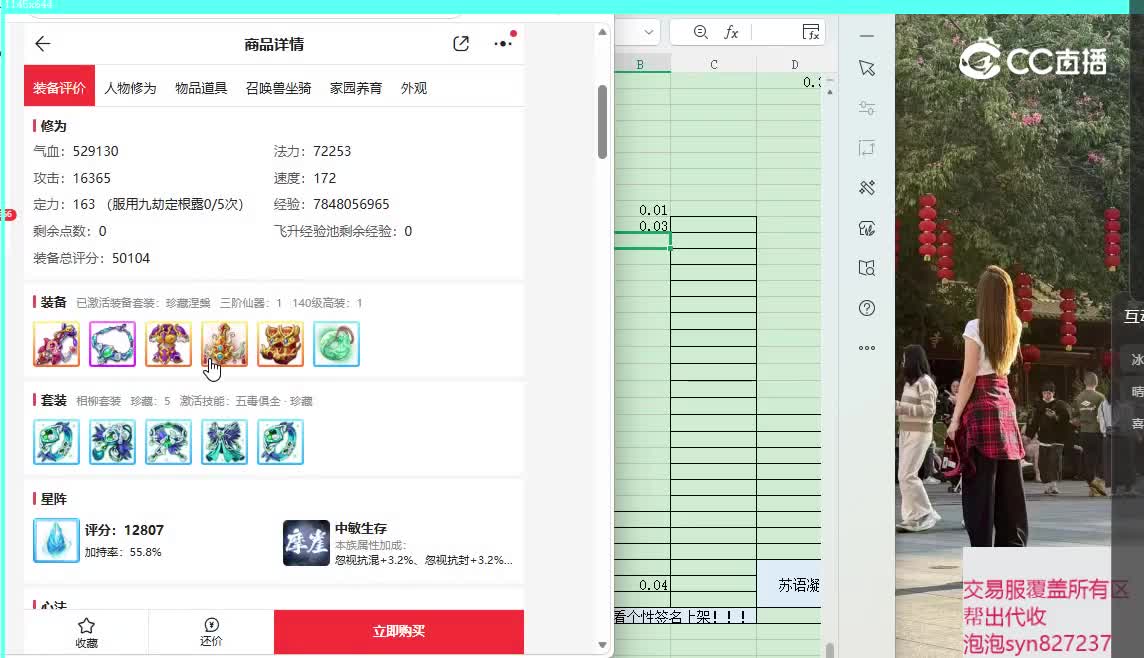This screenshot has width=1144, height=658.
Task: Open the first 套装 set item icon
Action: coord(56,441)
